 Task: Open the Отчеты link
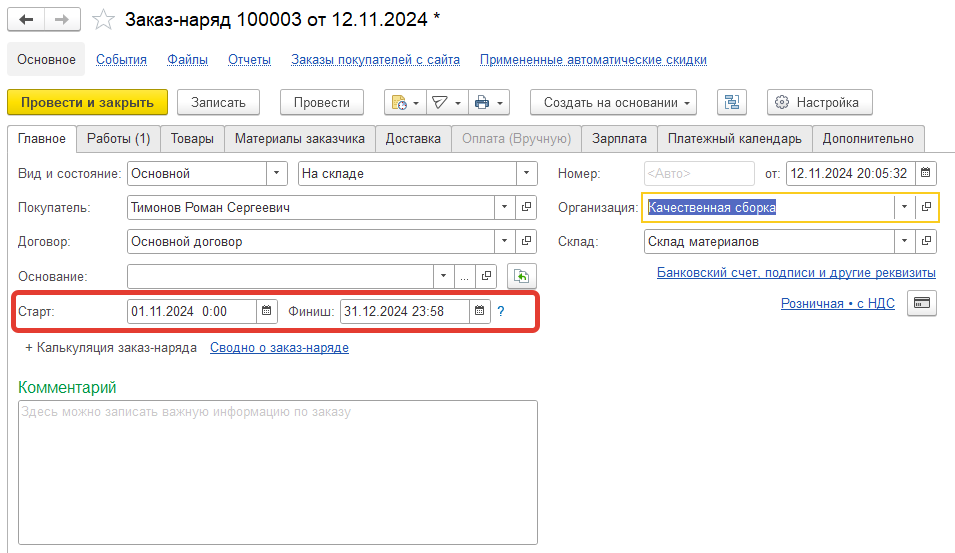tap(249, 60)
